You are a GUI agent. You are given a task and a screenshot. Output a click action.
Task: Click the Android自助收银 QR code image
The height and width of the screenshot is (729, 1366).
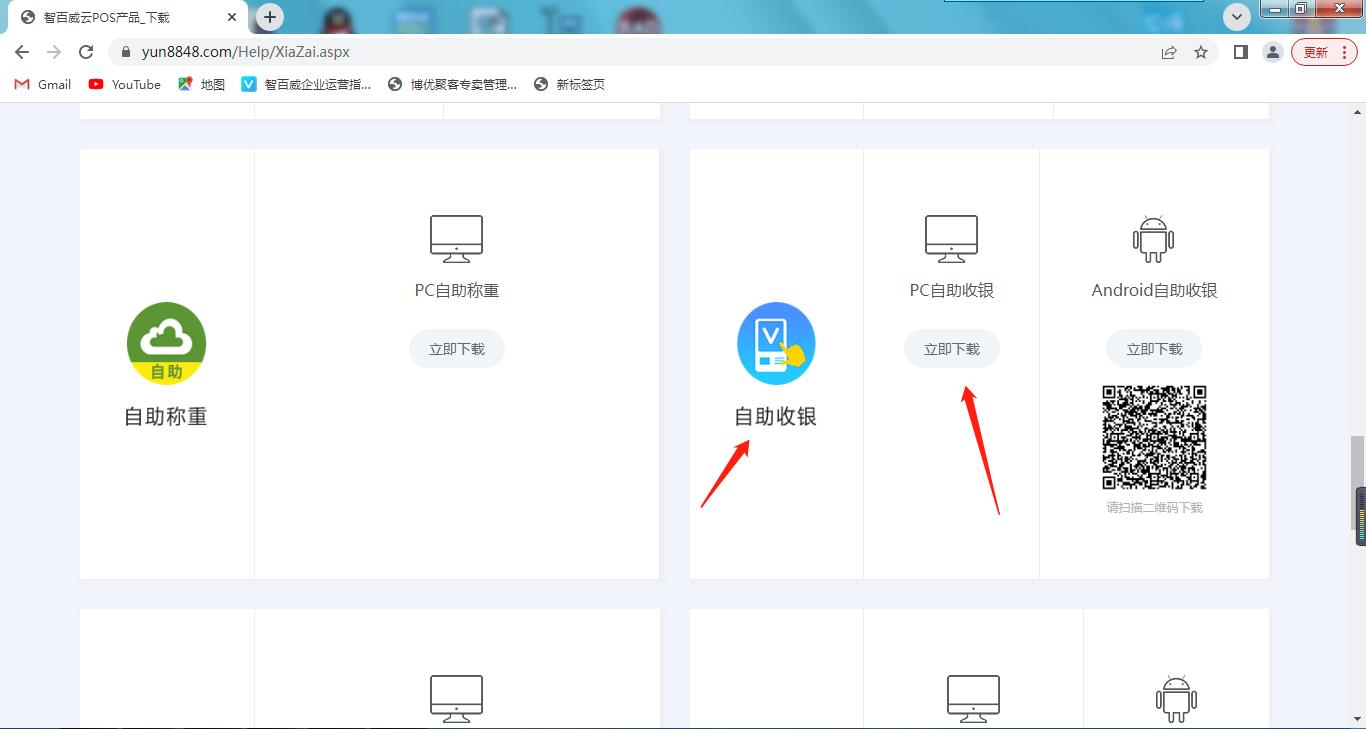[1154, 437]
